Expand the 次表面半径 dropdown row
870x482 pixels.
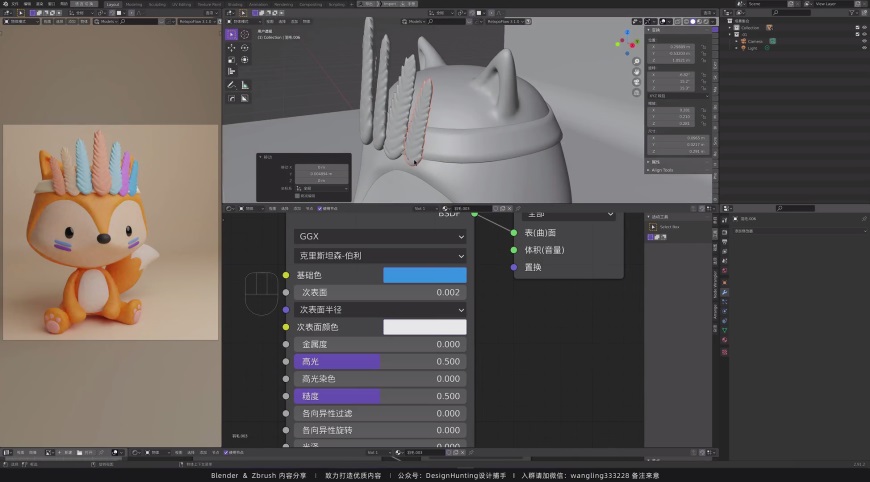[x=380, y=310]
